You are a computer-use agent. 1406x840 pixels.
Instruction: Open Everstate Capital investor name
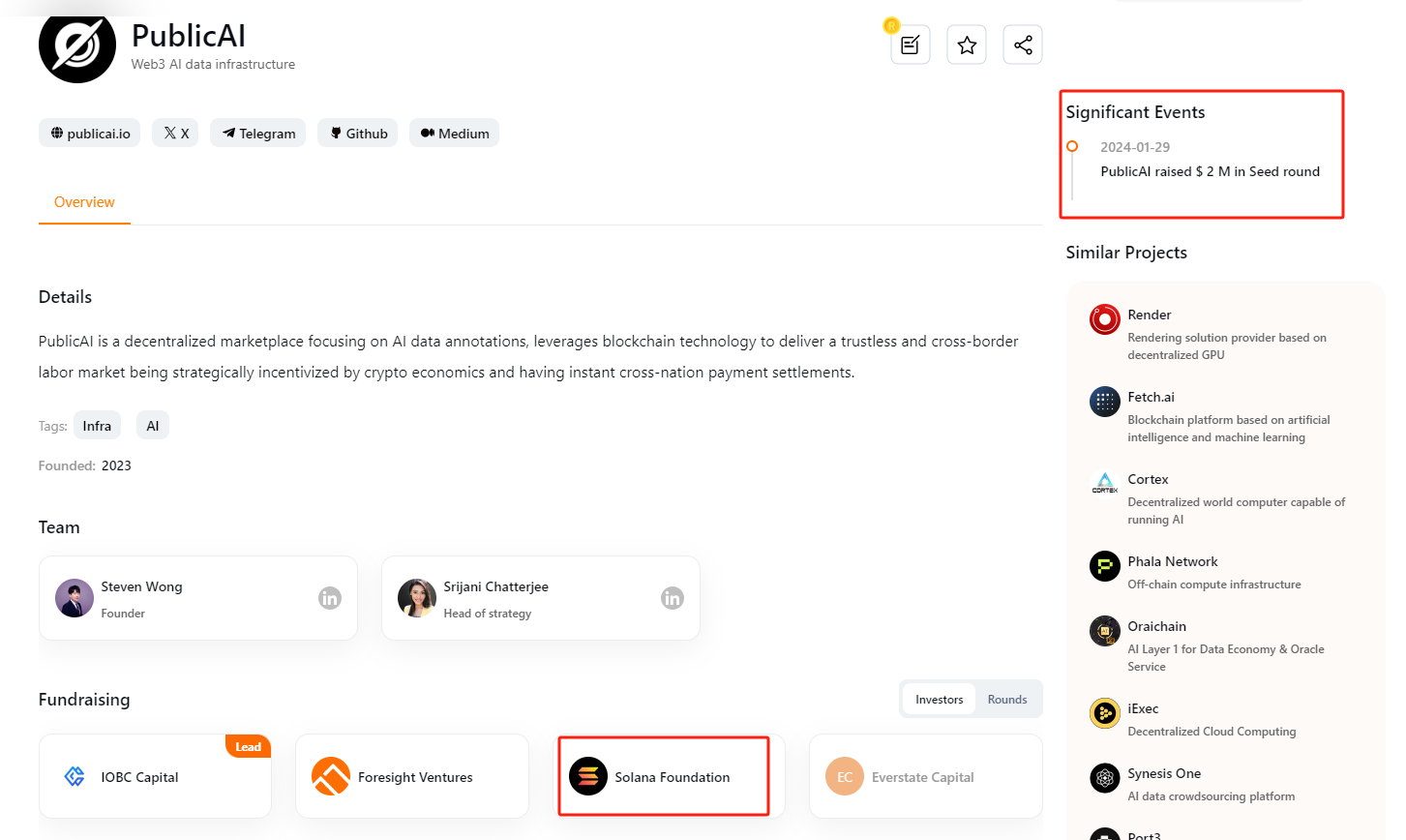[x=923, y=777]
